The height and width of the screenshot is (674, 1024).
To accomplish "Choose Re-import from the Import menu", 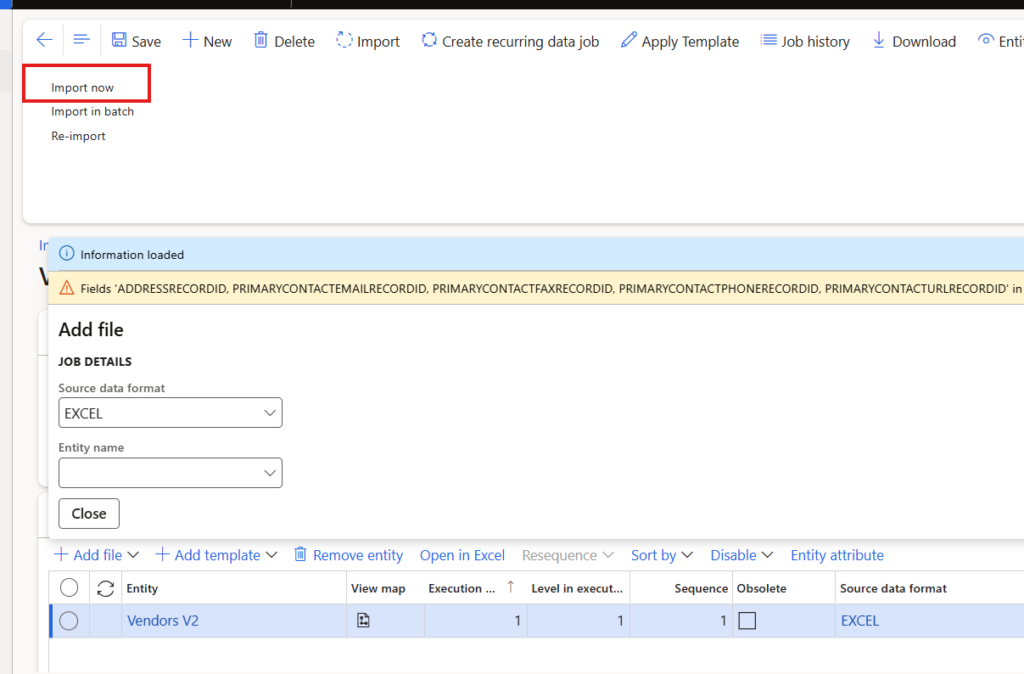I will pyautogui.click(x=78, y=136).
